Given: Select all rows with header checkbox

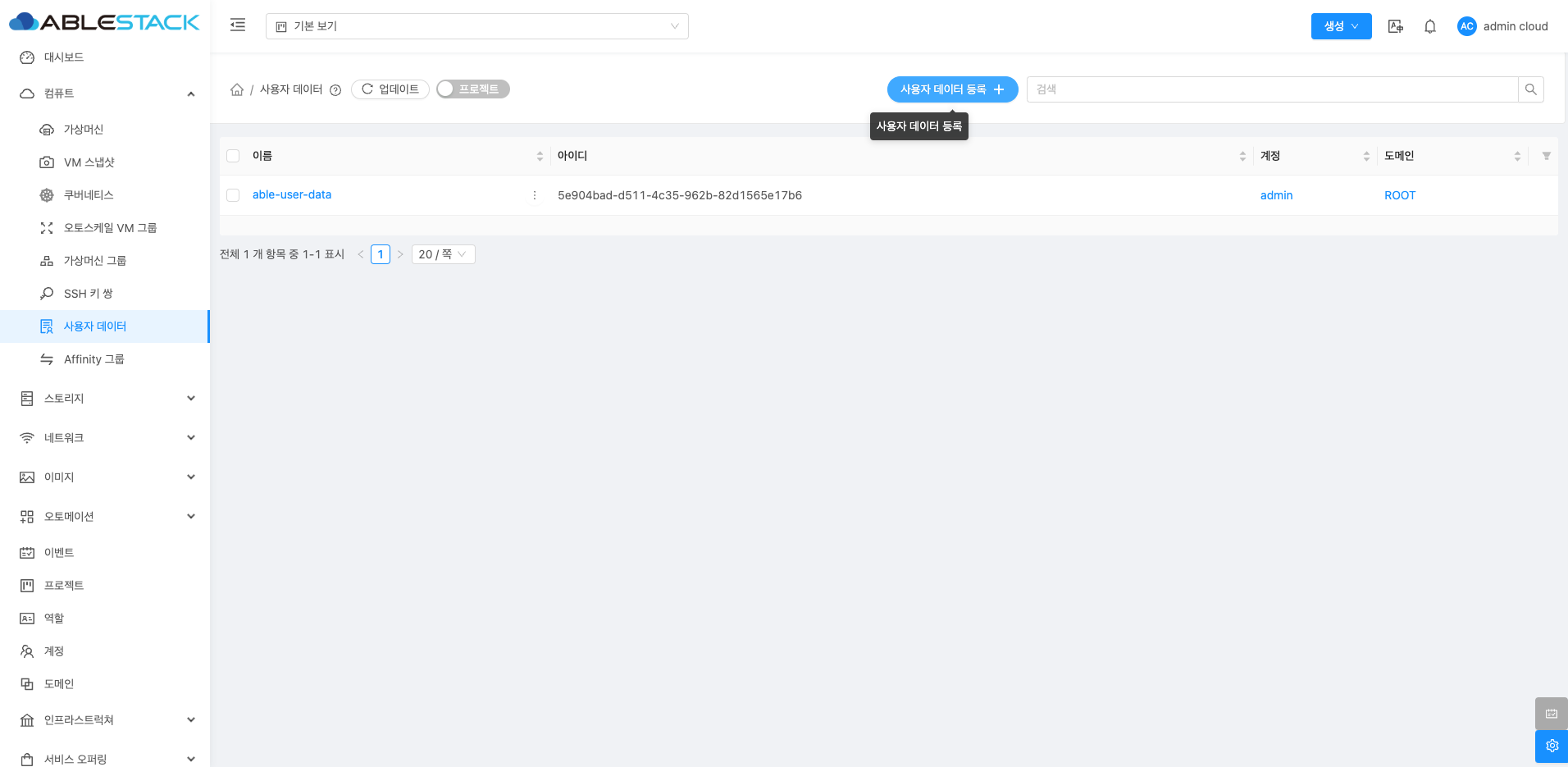Looking at the screenshot, I should coord(233,156).
